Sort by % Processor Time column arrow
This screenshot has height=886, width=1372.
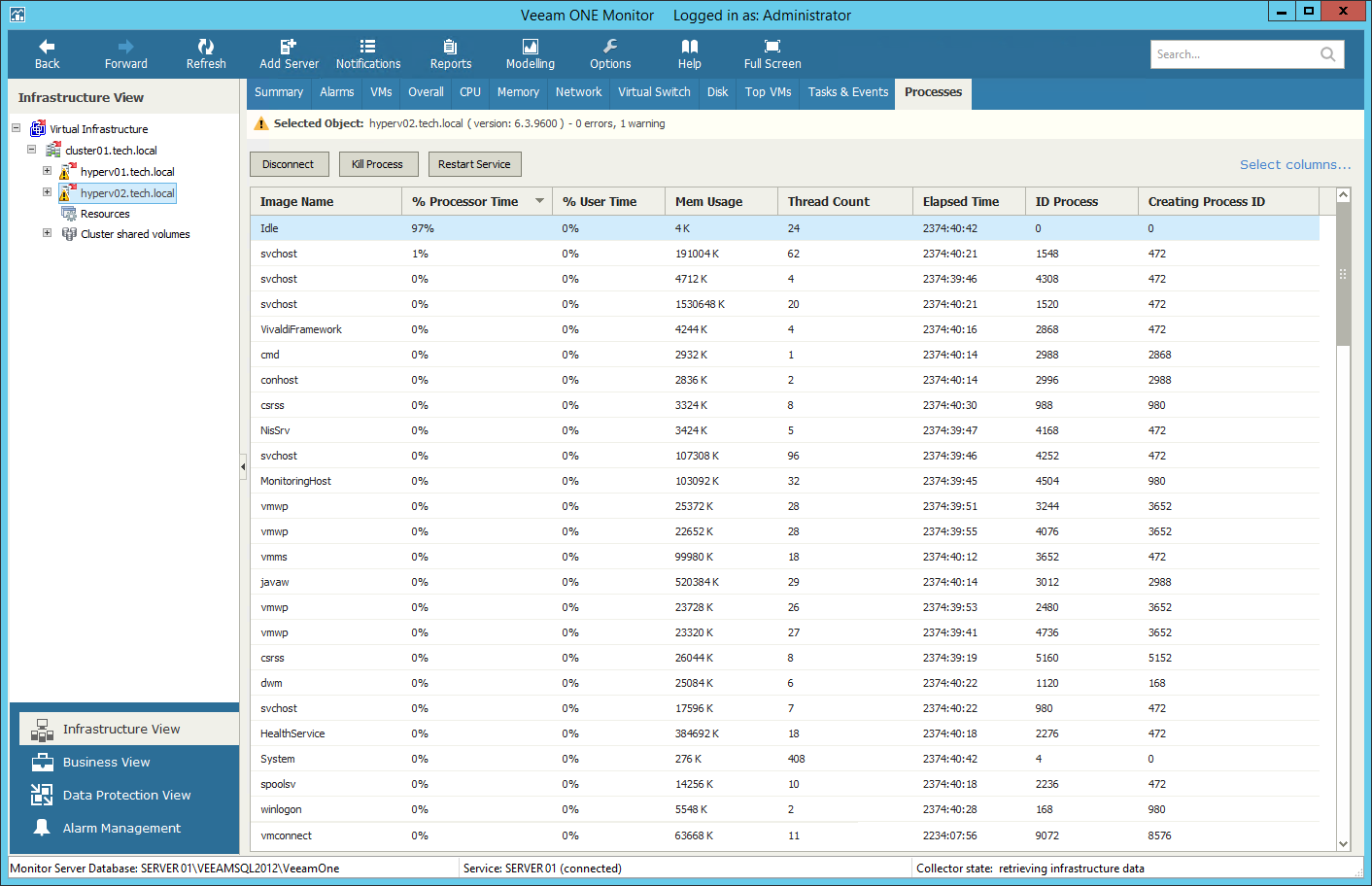tap(539, 201)
